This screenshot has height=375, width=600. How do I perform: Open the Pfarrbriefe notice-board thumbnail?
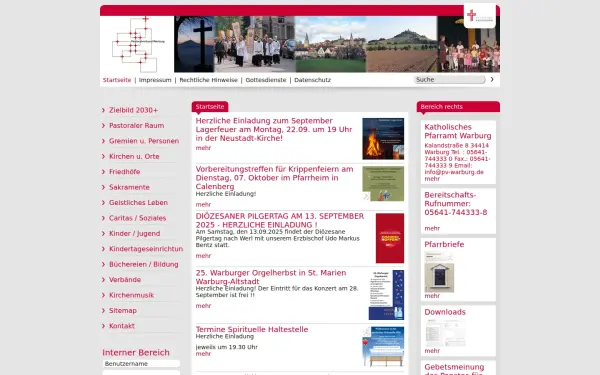pyautogui.click(x=439, y=272)
